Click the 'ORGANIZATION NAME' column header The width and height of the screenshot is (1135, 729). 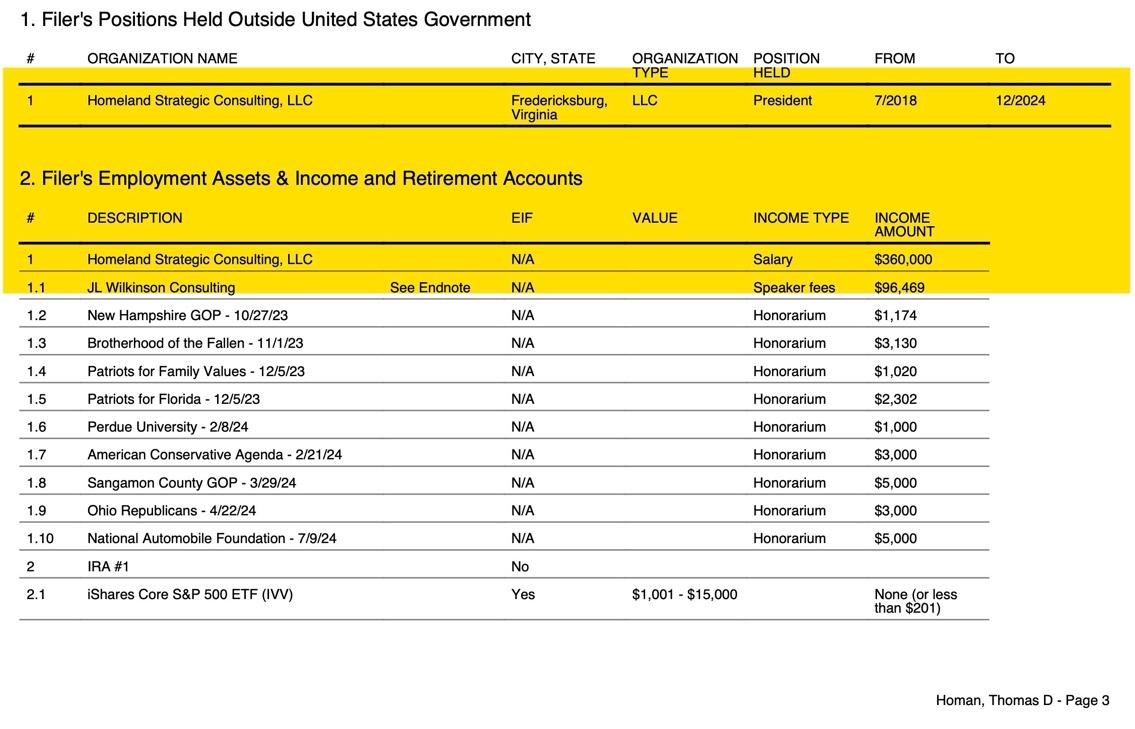[162, 59]
